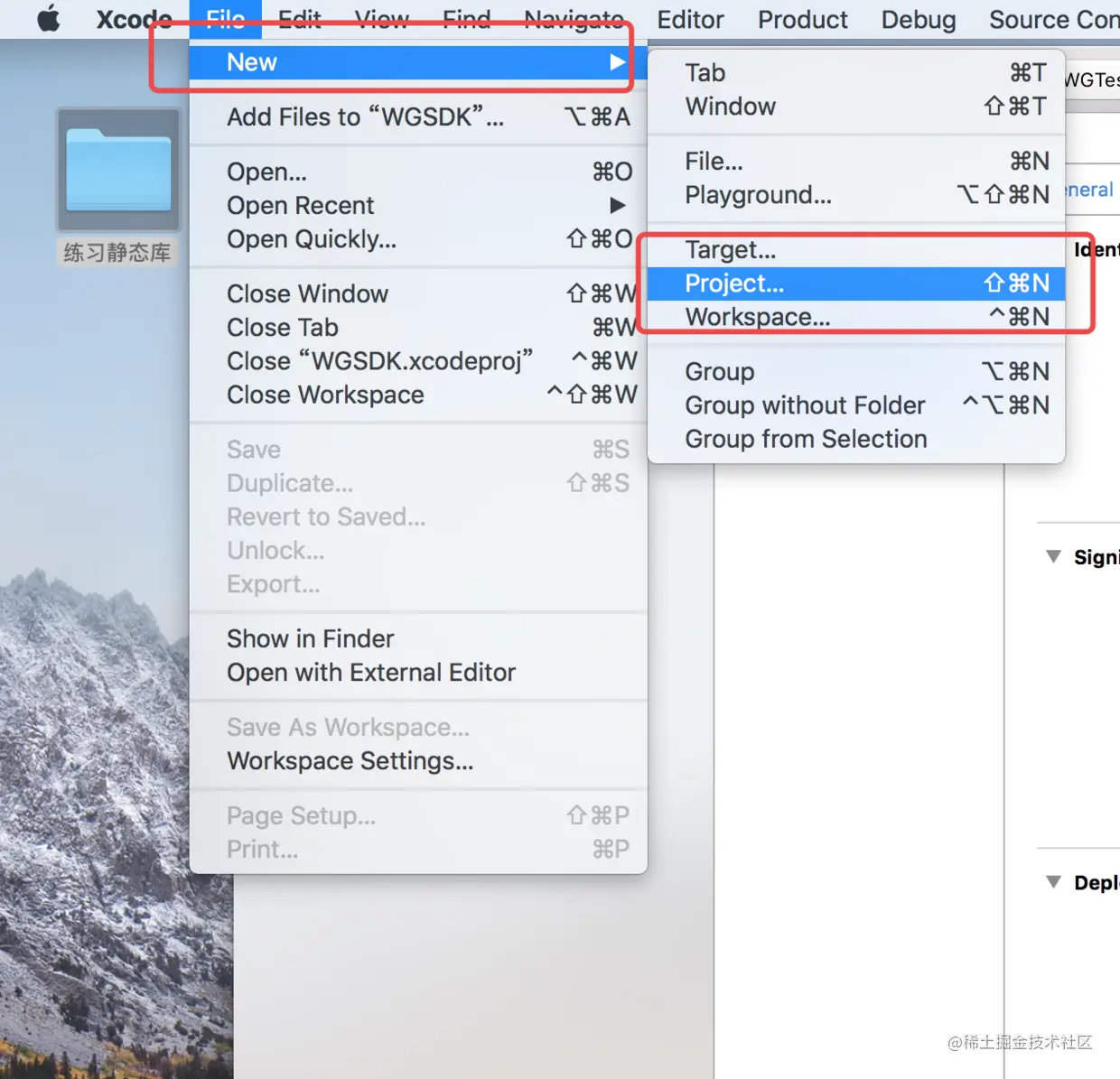Viewport: 1120px width, 1079px height.
Task: Collapse the Signing section triangle
Action: [1053, 556]
